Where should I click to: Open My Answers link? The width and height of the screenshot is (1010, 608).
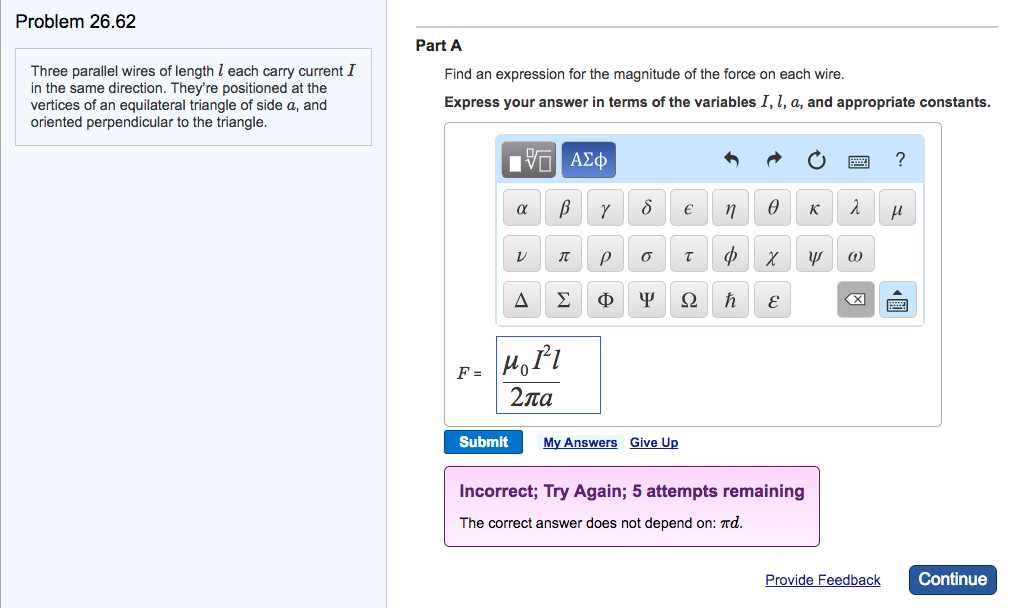(x=580, y=443)
